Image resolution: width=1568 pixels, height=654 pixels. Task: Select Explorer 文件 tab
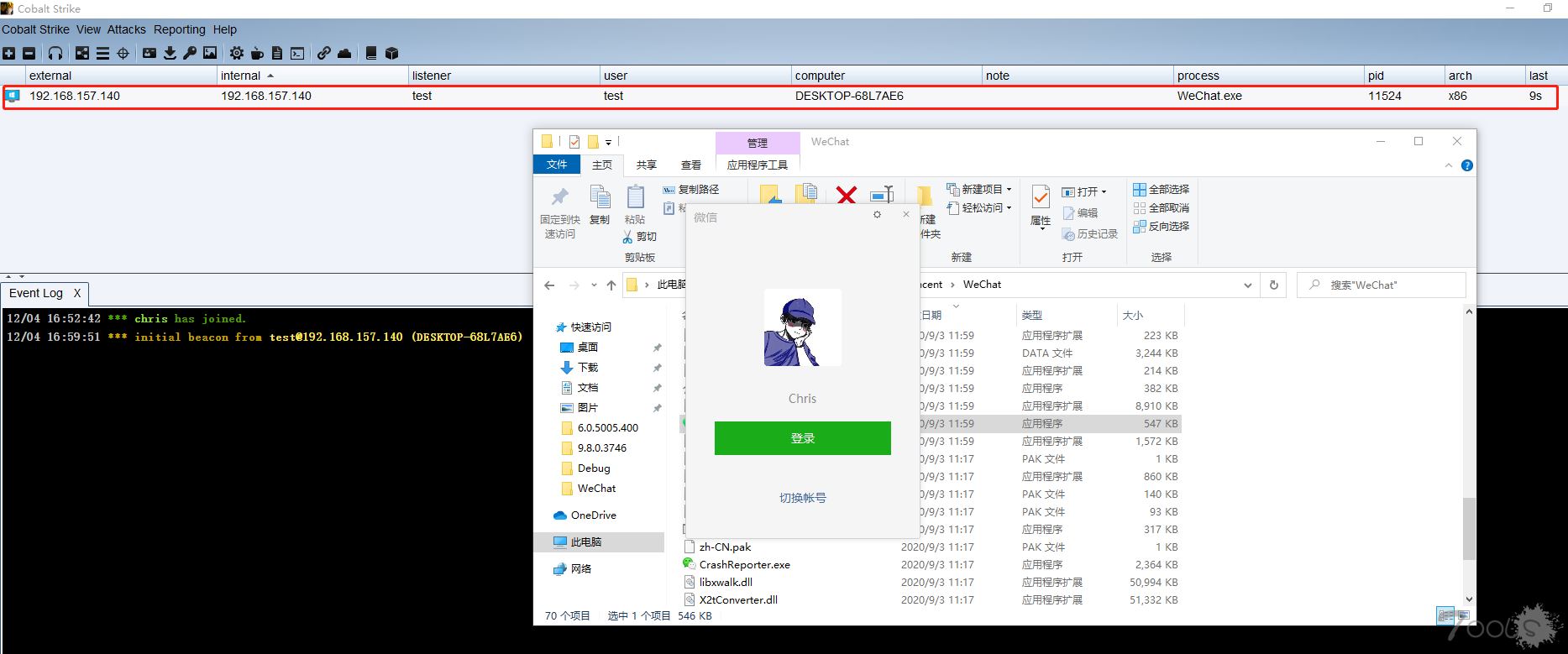(557, 165)
